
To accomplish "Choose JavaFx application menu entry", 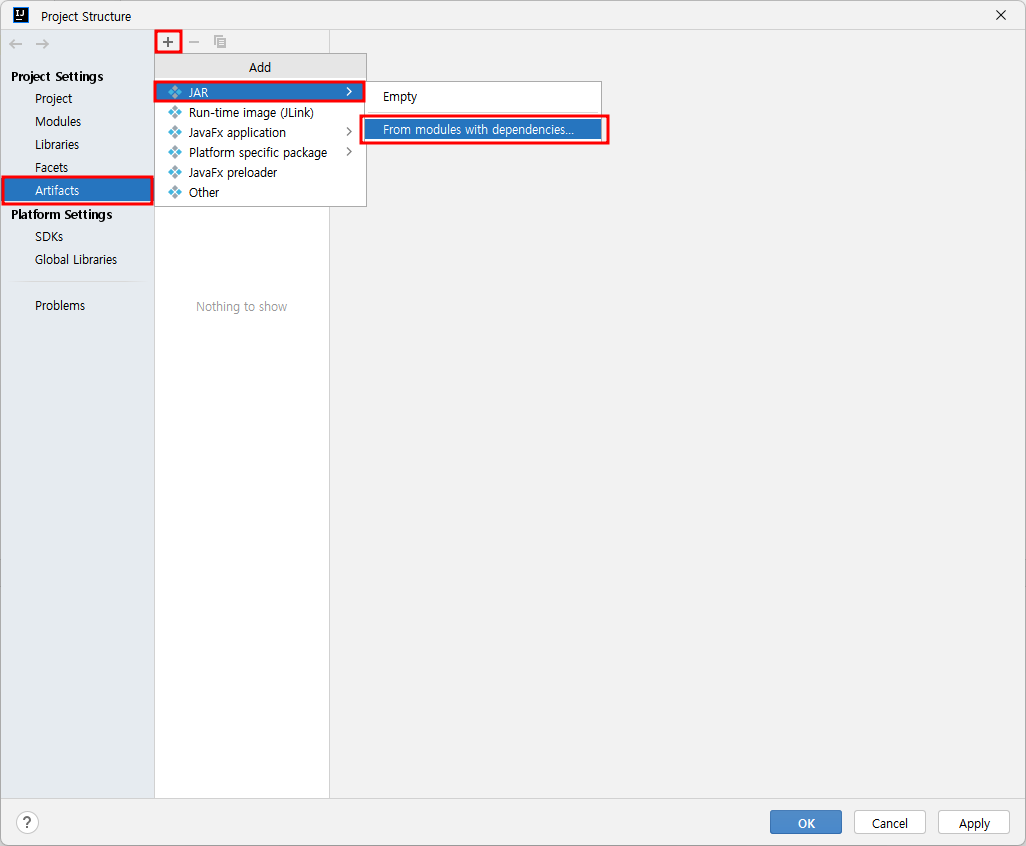I will tap(260, 132).
